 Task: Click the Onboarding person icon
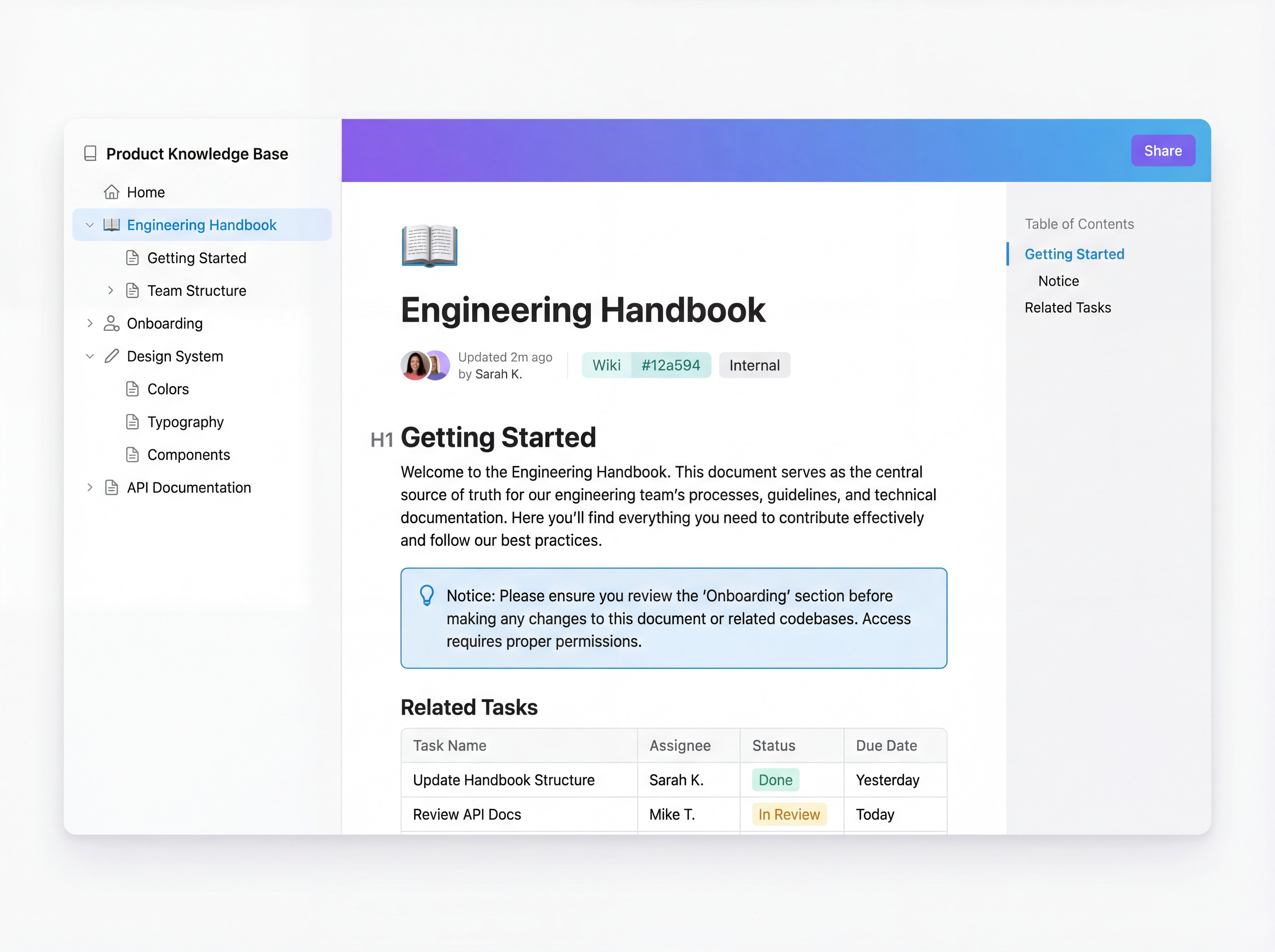(111, 323)
